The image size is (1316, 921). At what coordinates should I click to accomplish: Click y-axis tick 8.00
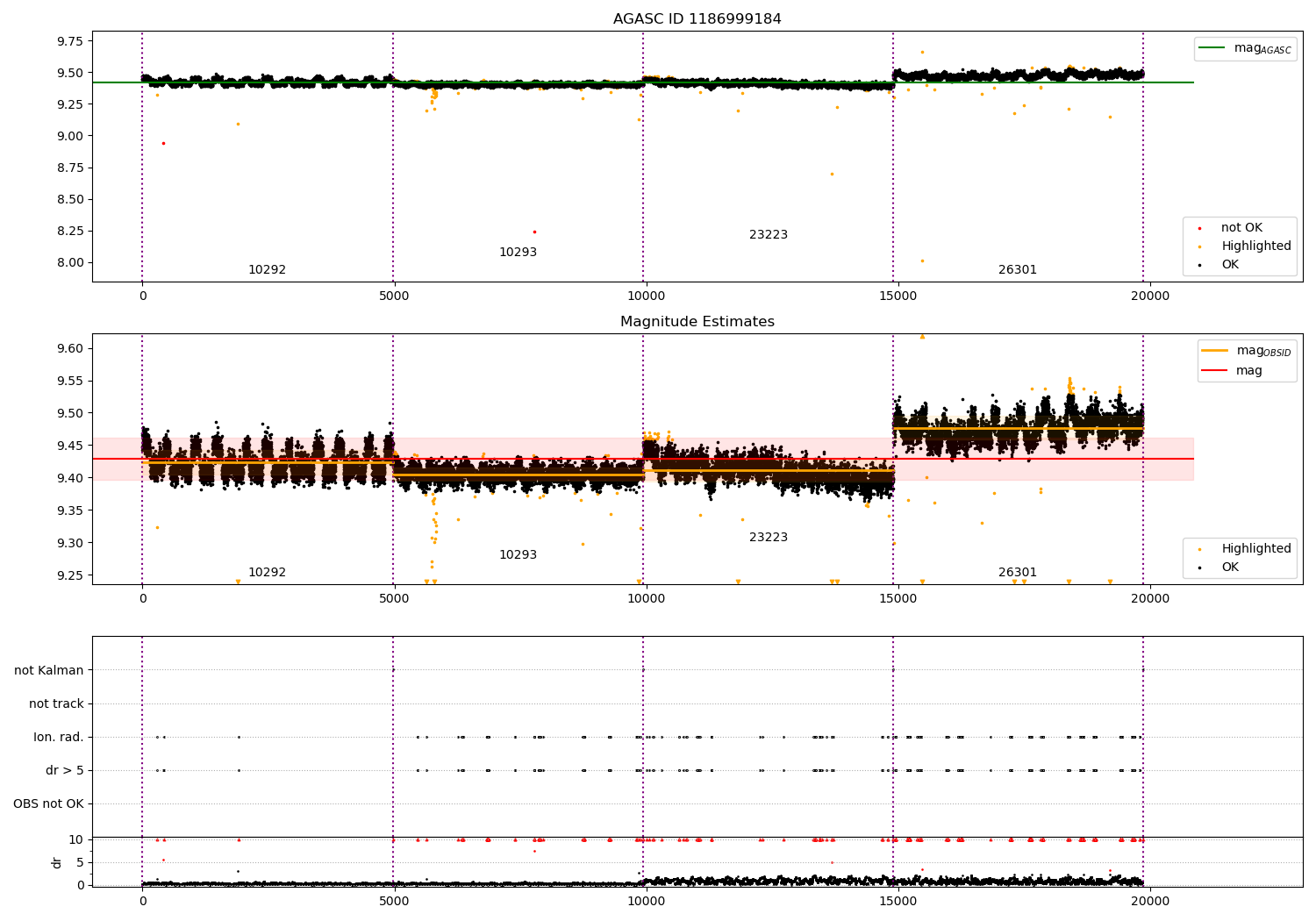pos(69,262)
